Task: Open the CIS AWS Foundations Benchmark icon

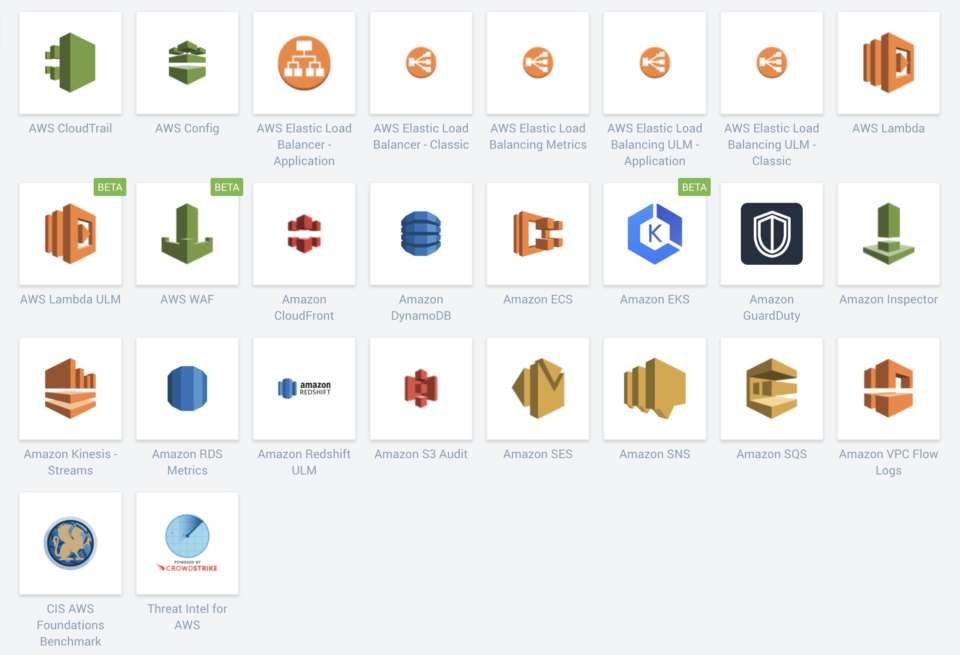Action: point(70,544)
